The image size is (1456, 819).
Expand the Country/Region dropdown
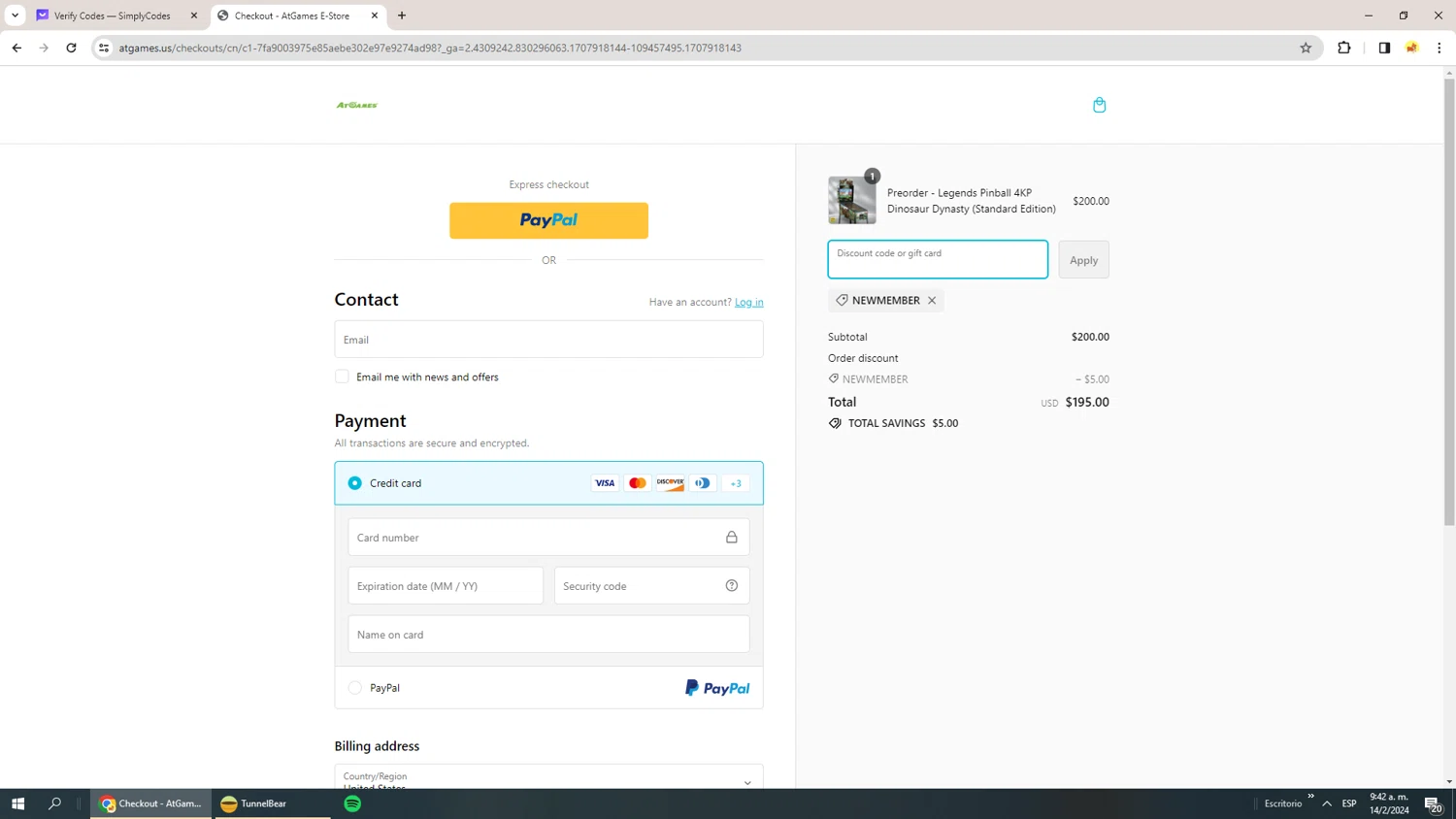548,777
